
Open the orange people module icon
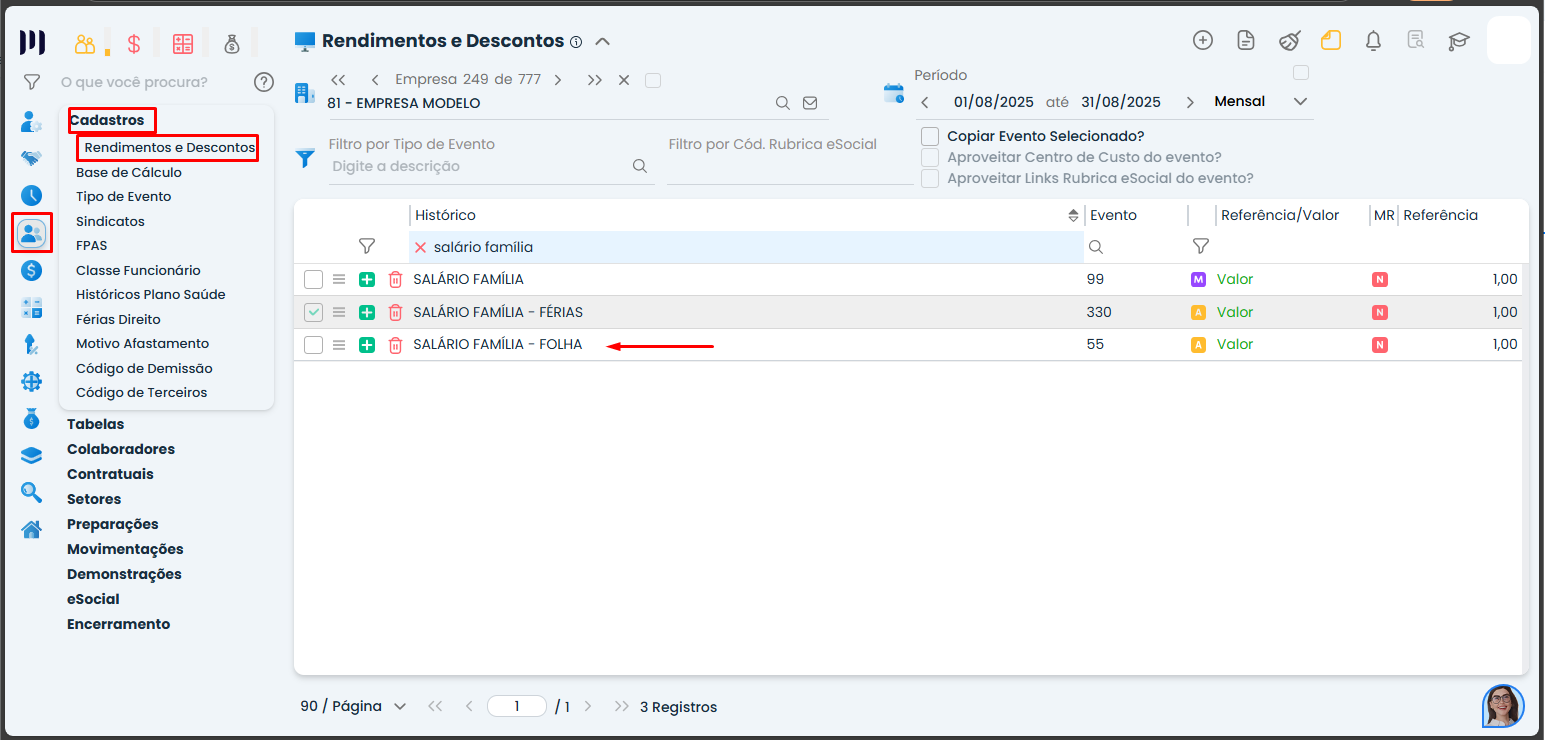[85, 44]
